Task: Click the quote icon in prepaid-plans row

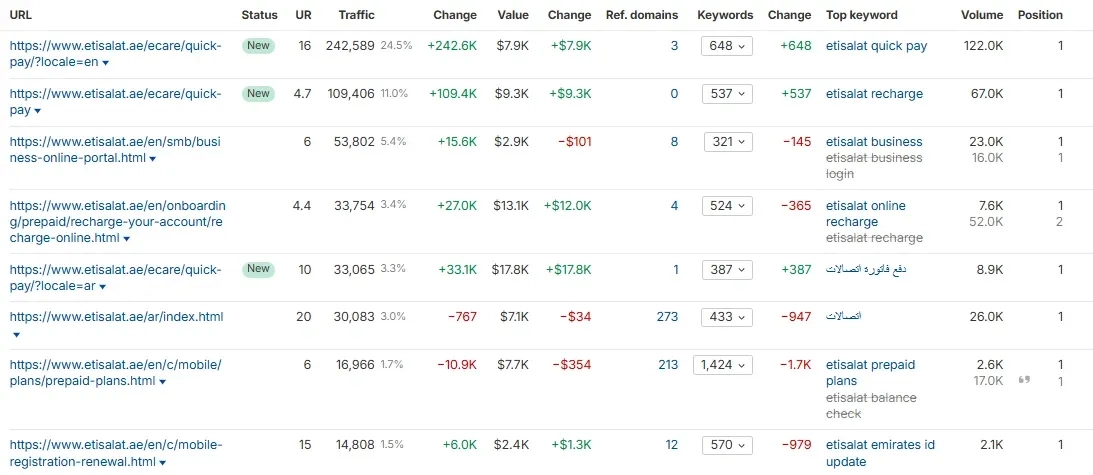Action: [x=1024, y=381]
